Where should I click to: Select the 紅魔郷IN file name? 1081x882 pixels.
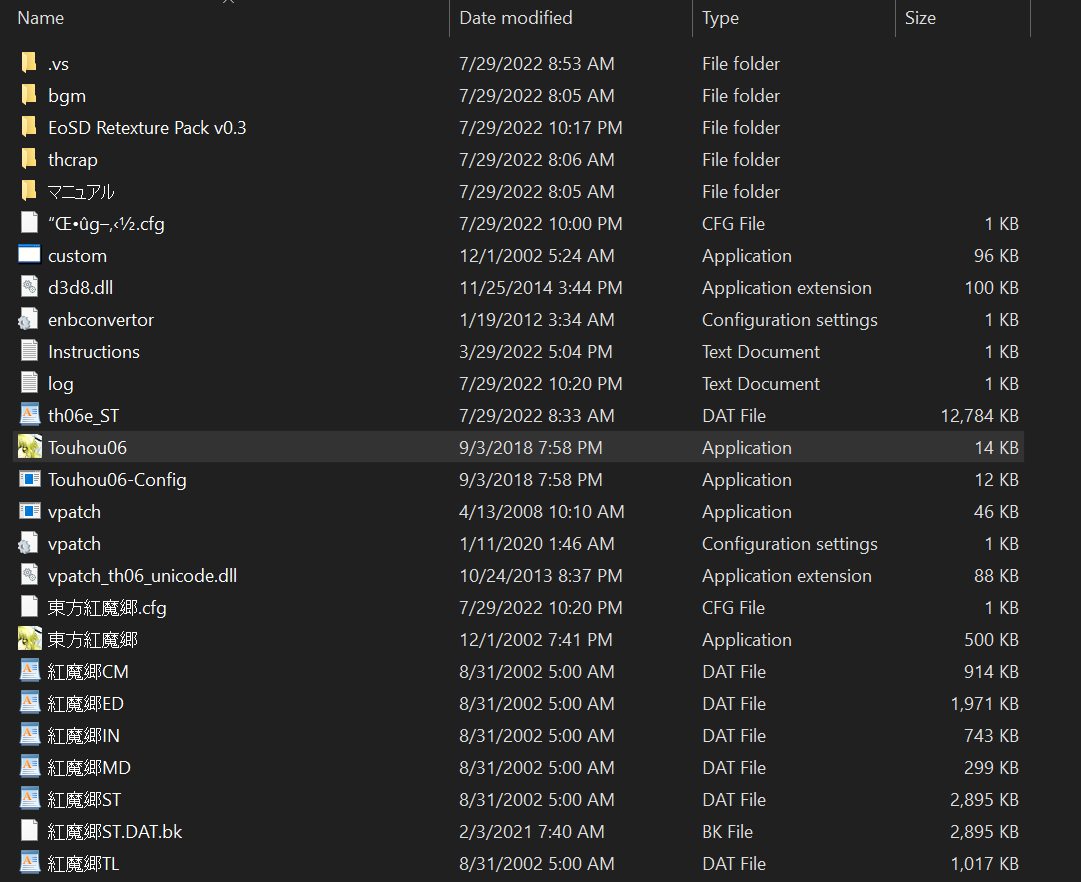click(83, 736)
